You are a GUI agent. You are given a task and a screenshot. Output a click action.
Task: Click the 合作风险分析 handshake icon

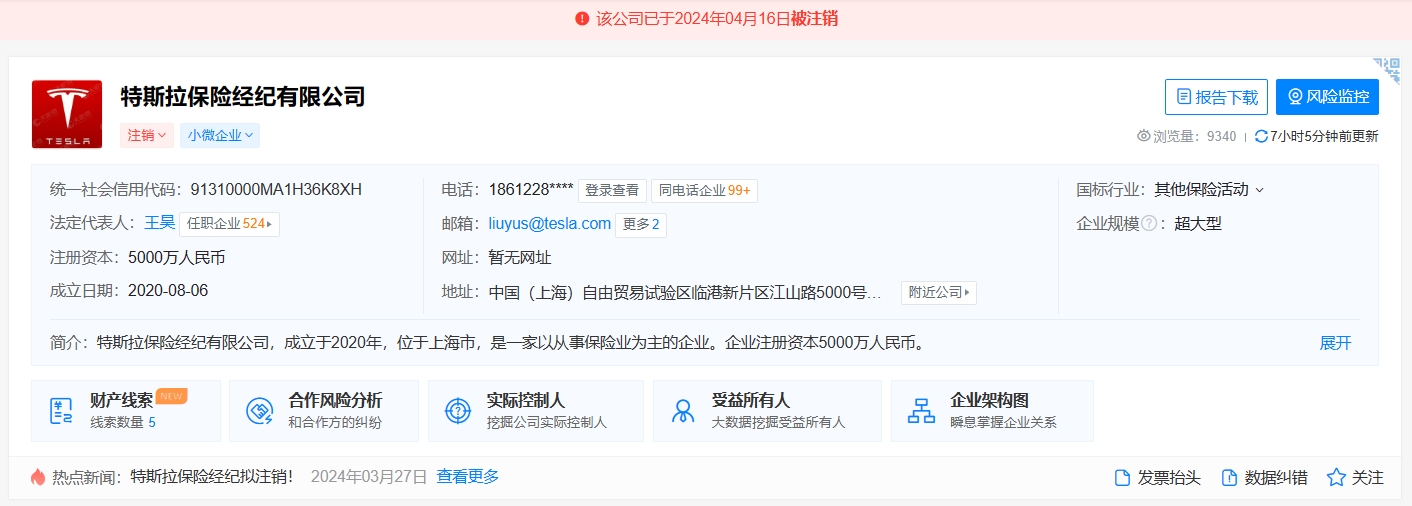click(260, 411)
